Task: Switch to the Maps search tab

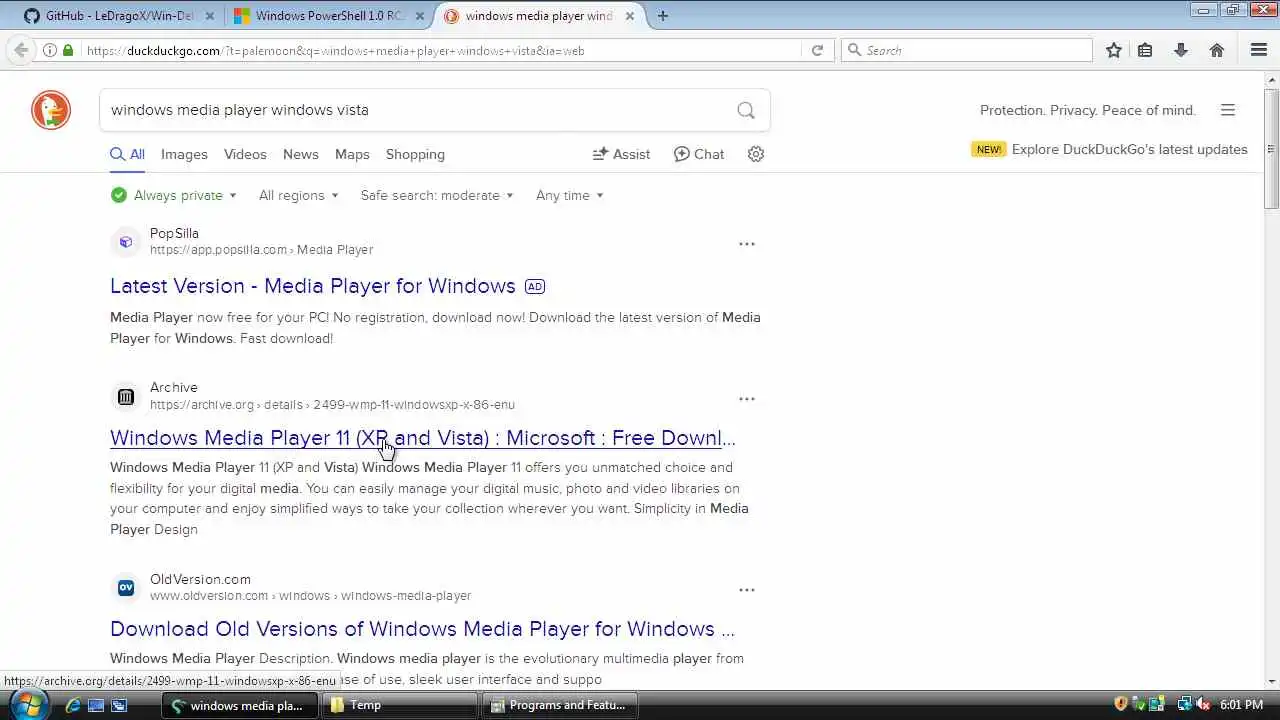Action: coord(352,154)
